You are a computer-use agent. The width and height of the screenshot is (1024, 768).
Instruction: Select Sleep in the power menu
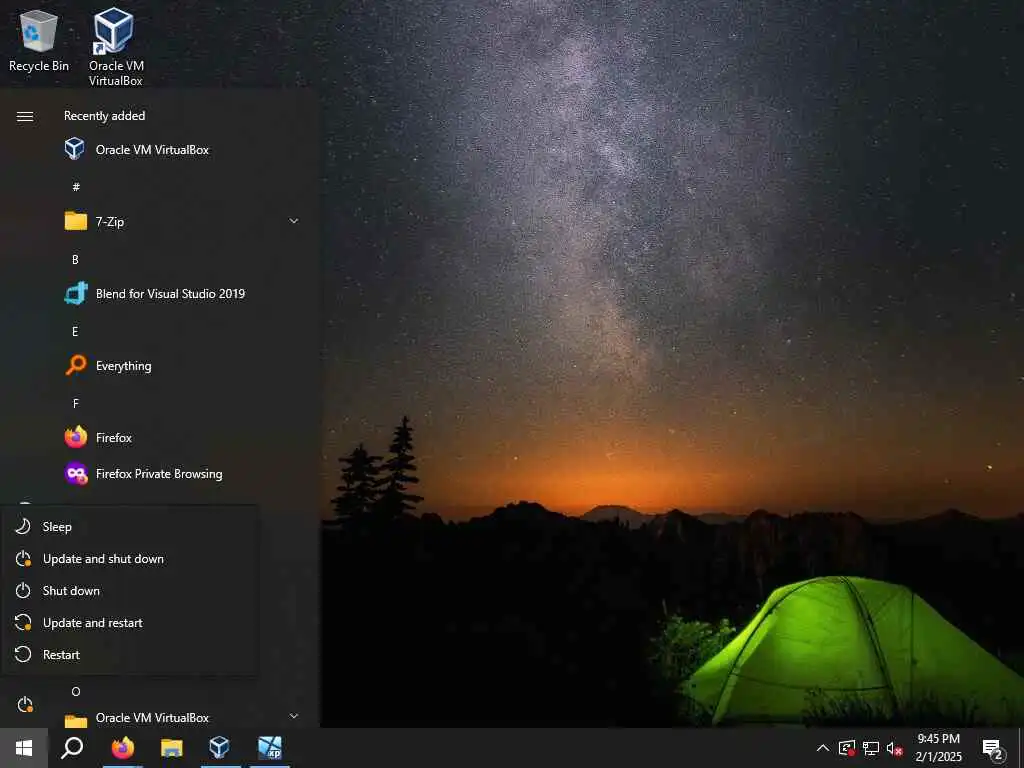(129, 526)
